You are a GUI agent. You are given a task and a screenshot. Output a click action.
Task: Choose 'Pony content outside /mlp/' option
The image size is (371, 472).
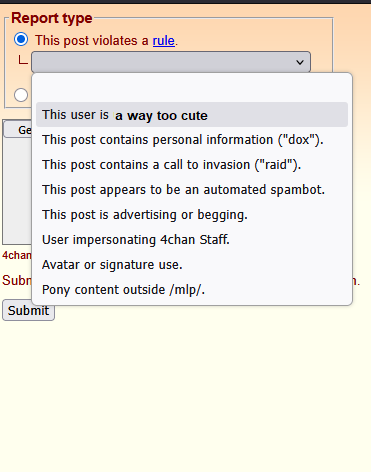click(192, 290)
